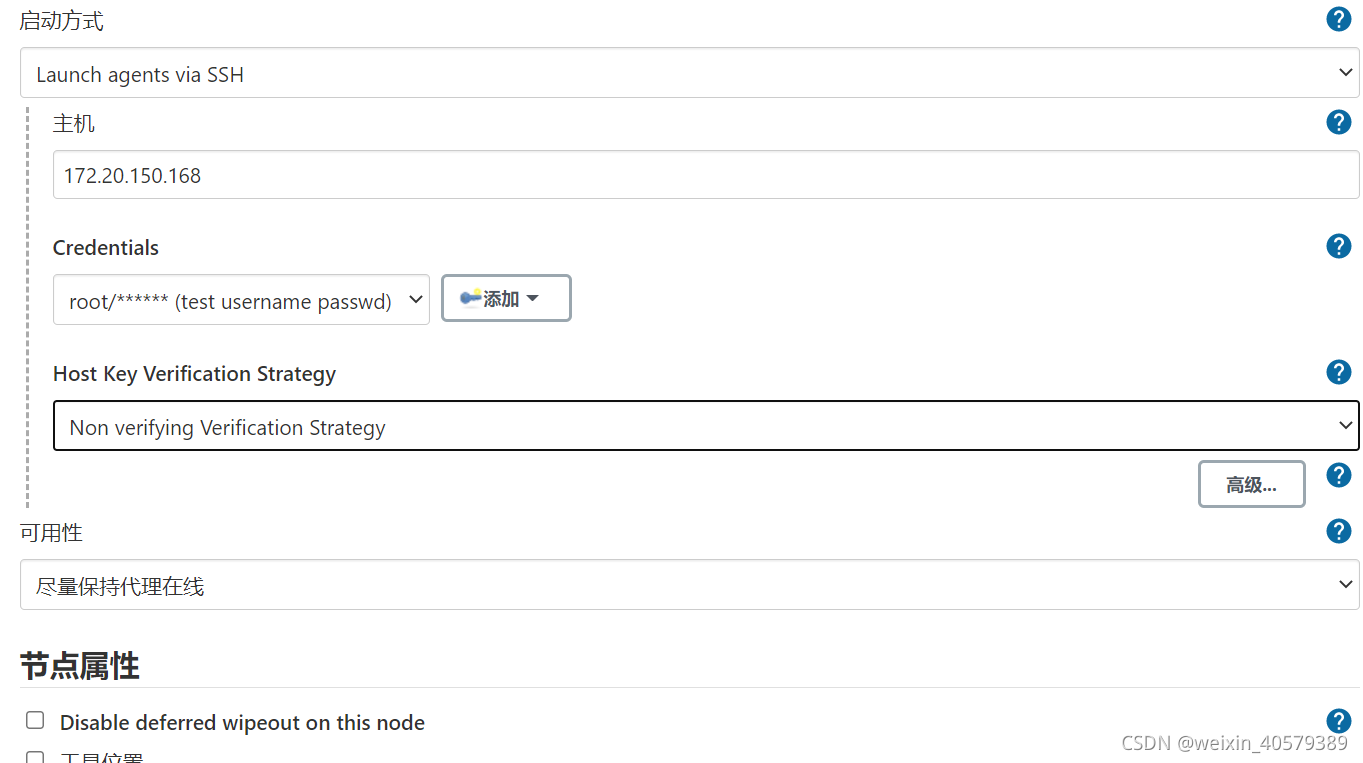This screenshot has width=1363, height=763.
Task: Click the host field containing 172.20.150.168
Action: coord(706,175)
